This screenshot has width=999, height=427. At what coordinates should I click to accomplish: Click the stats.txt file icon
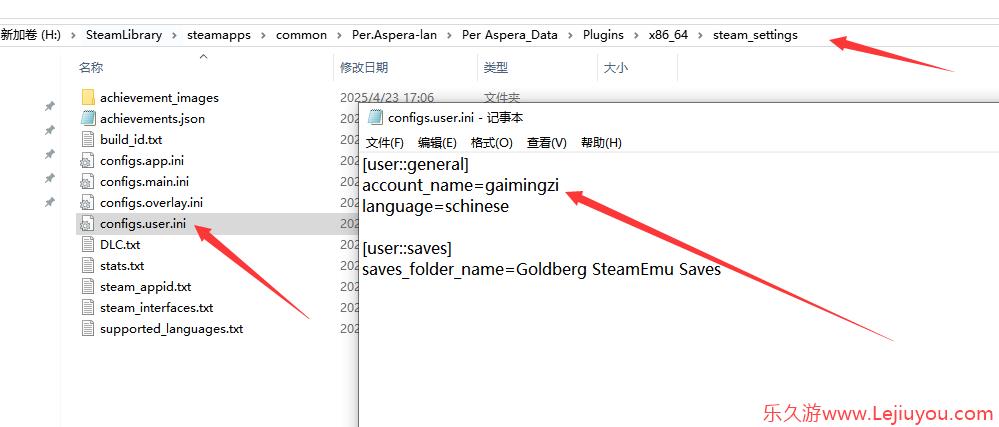click(x=88, y=266)
